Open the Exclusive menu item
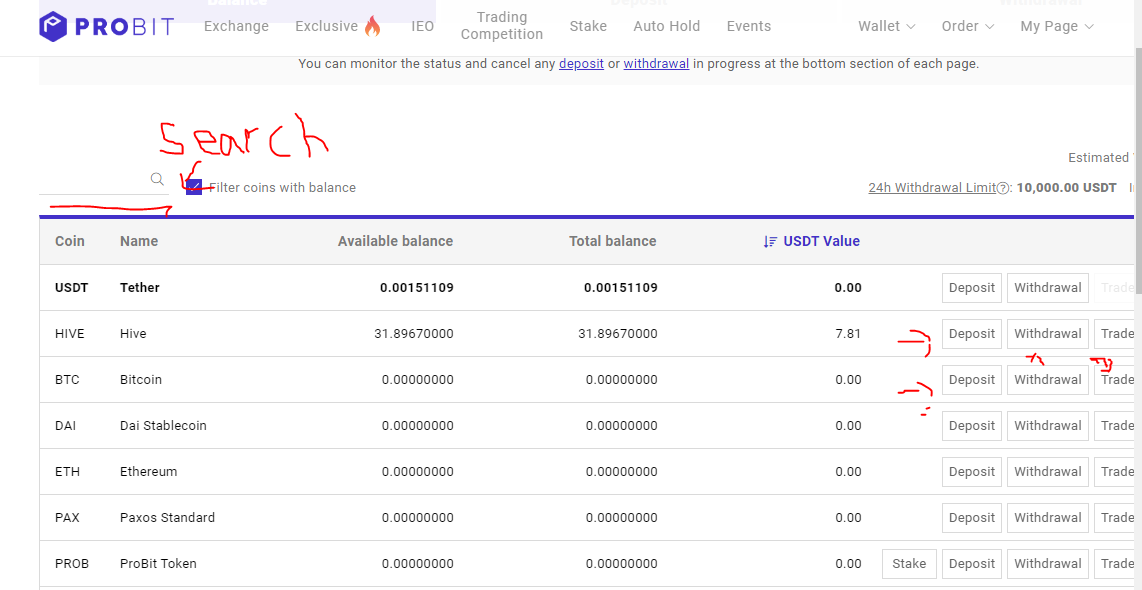 326,26
